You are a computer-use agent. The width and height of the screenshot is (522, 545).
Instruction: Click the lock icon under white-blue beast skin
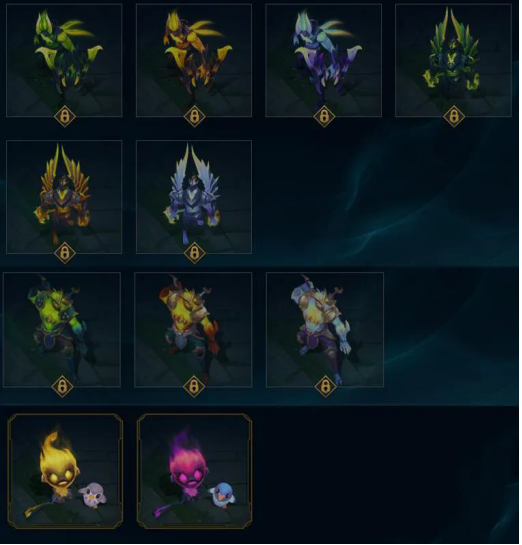point(325,386)
